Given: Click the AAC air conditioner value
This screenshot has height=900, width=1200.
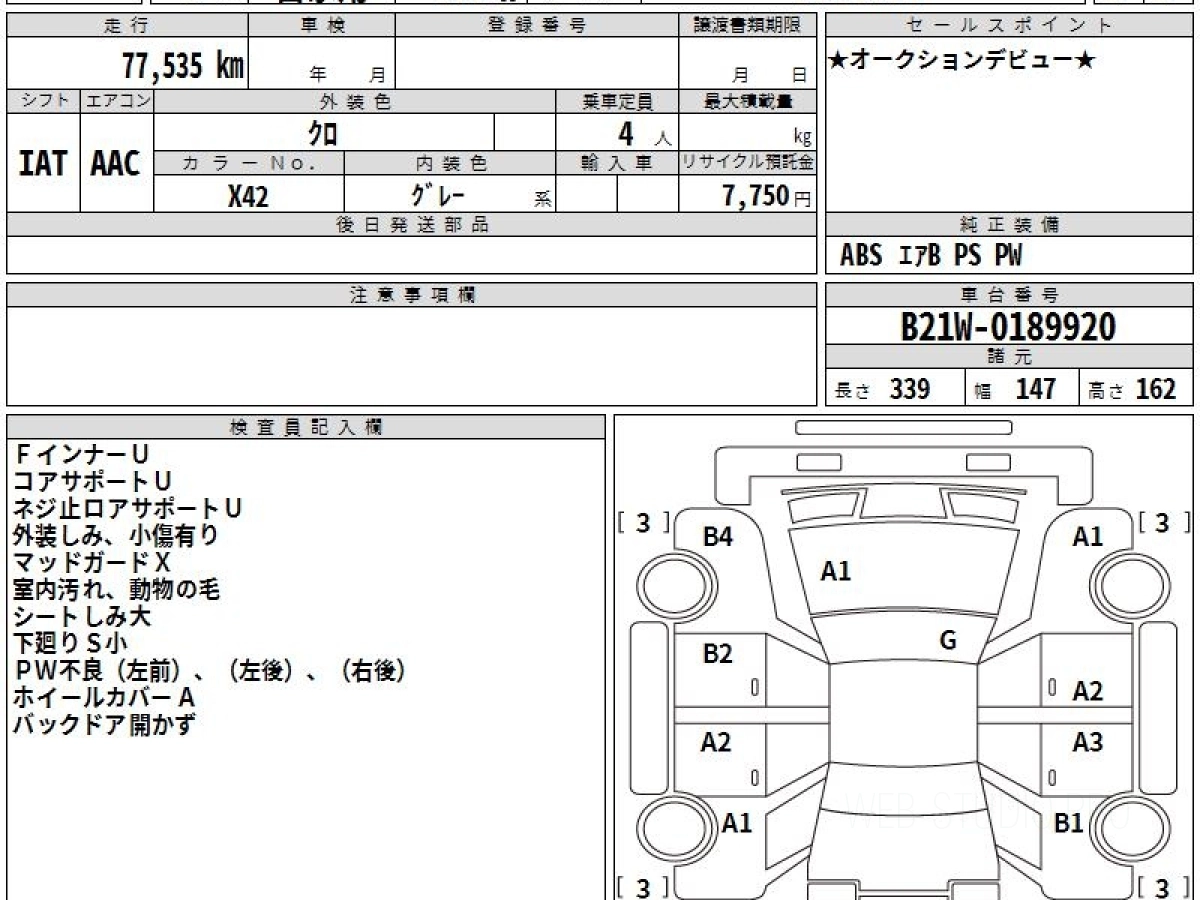Looking at the screenshot, I should point(116,164).
